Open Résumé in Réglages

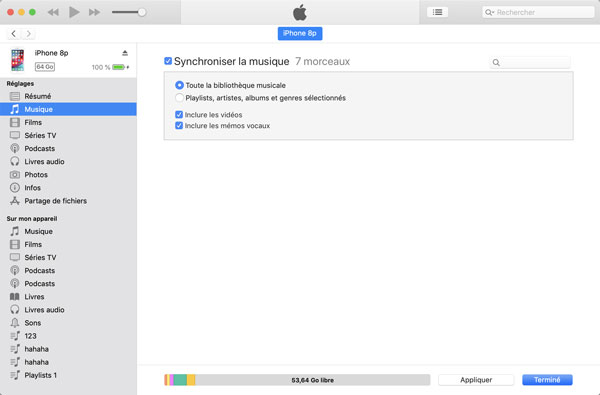click(68, 96)
